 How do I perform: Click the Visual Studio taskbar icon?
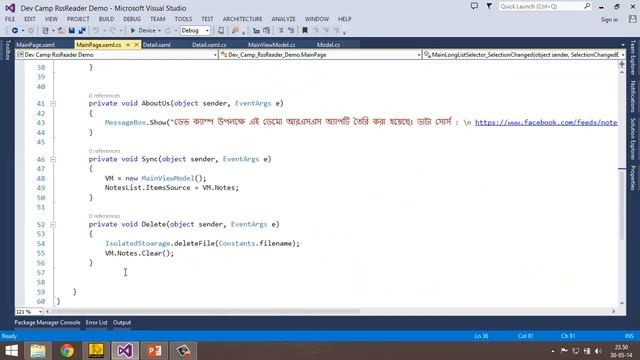click(125, 351)
